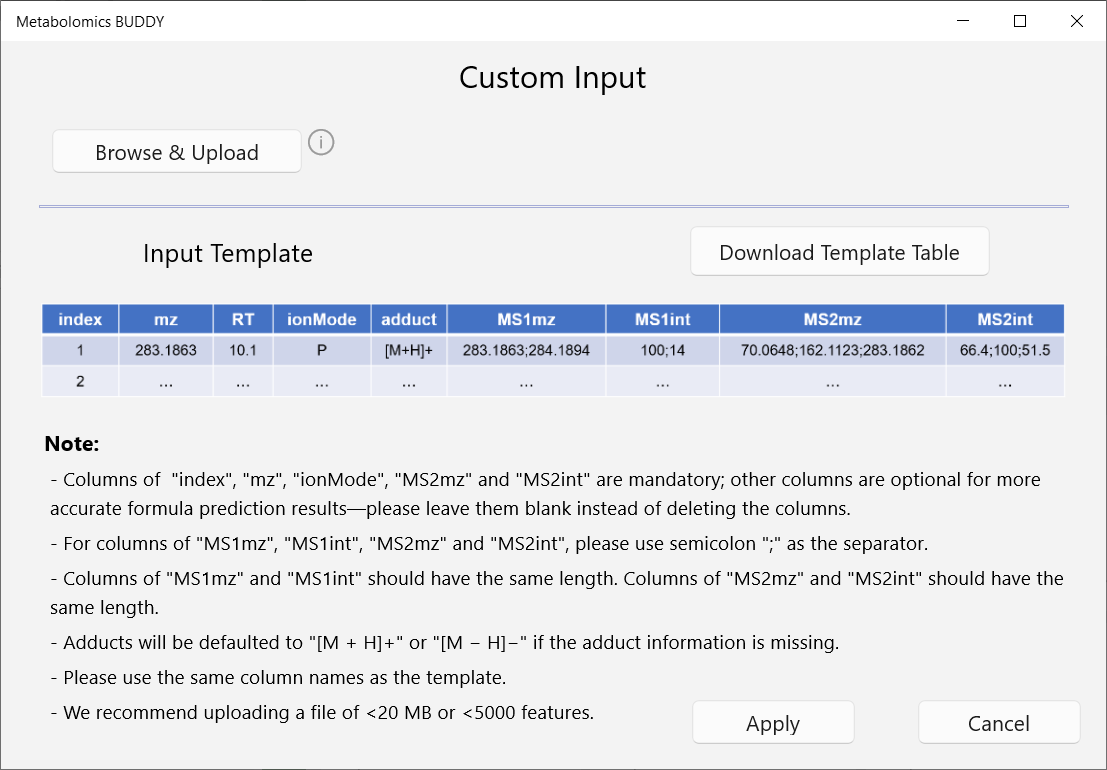Click the "adduct" column header
1107x770 pixels.
click(409, 319)
